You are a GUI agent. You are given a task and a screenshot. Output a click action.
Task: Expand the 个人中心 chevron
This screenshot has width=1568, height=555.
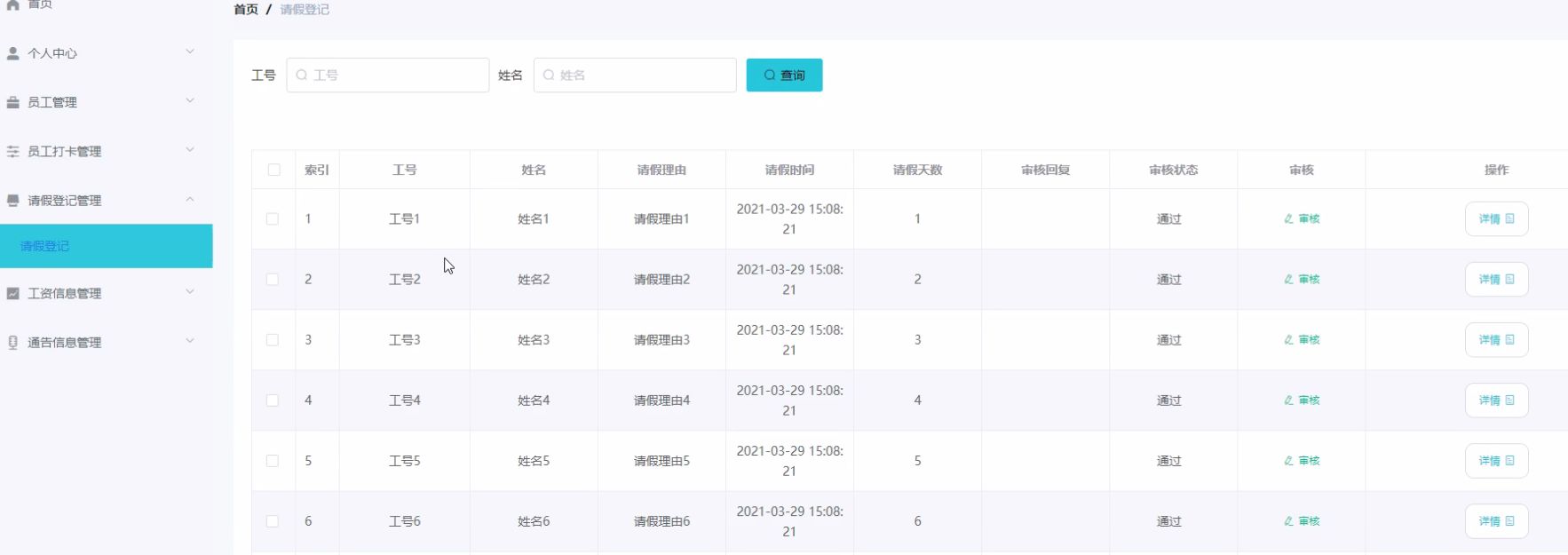[190, 52]
